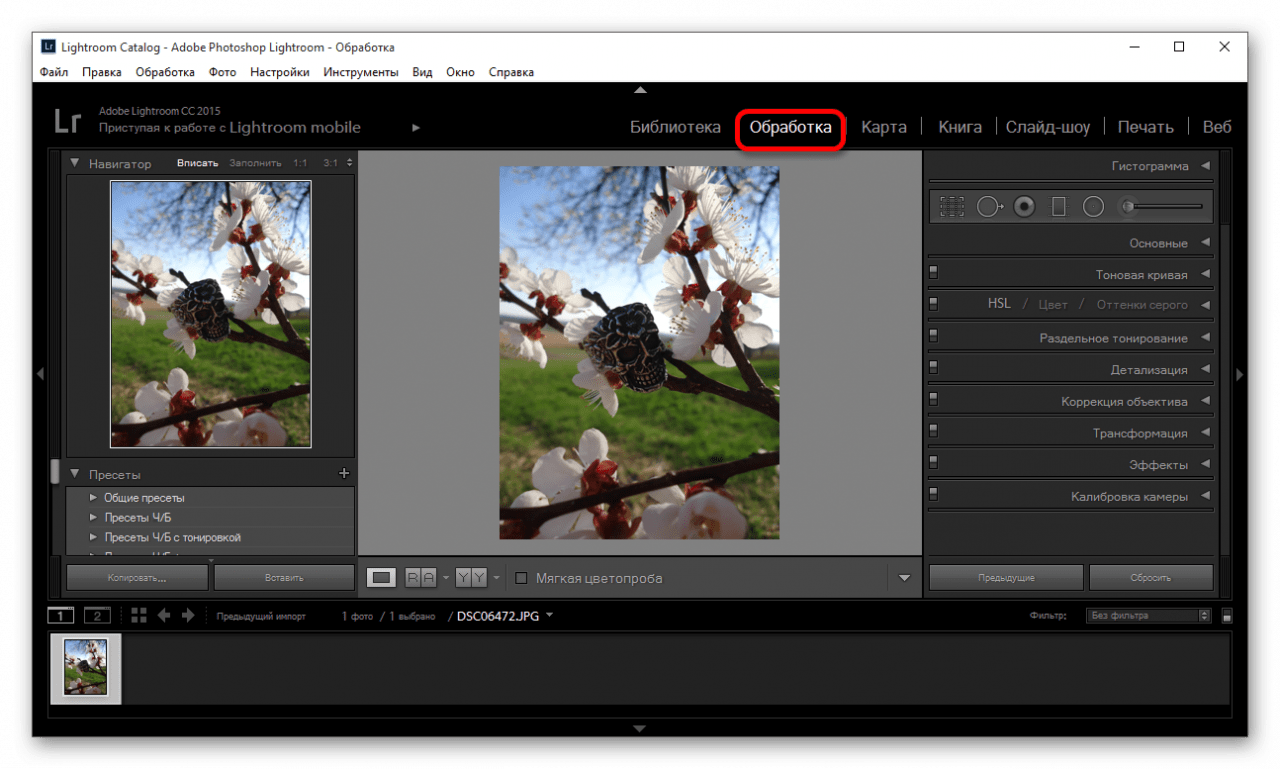Toggle the Трансформация panel switch
Viewport: 1280px width, 769px height.
pyautogui.click(x=933, y=431)
